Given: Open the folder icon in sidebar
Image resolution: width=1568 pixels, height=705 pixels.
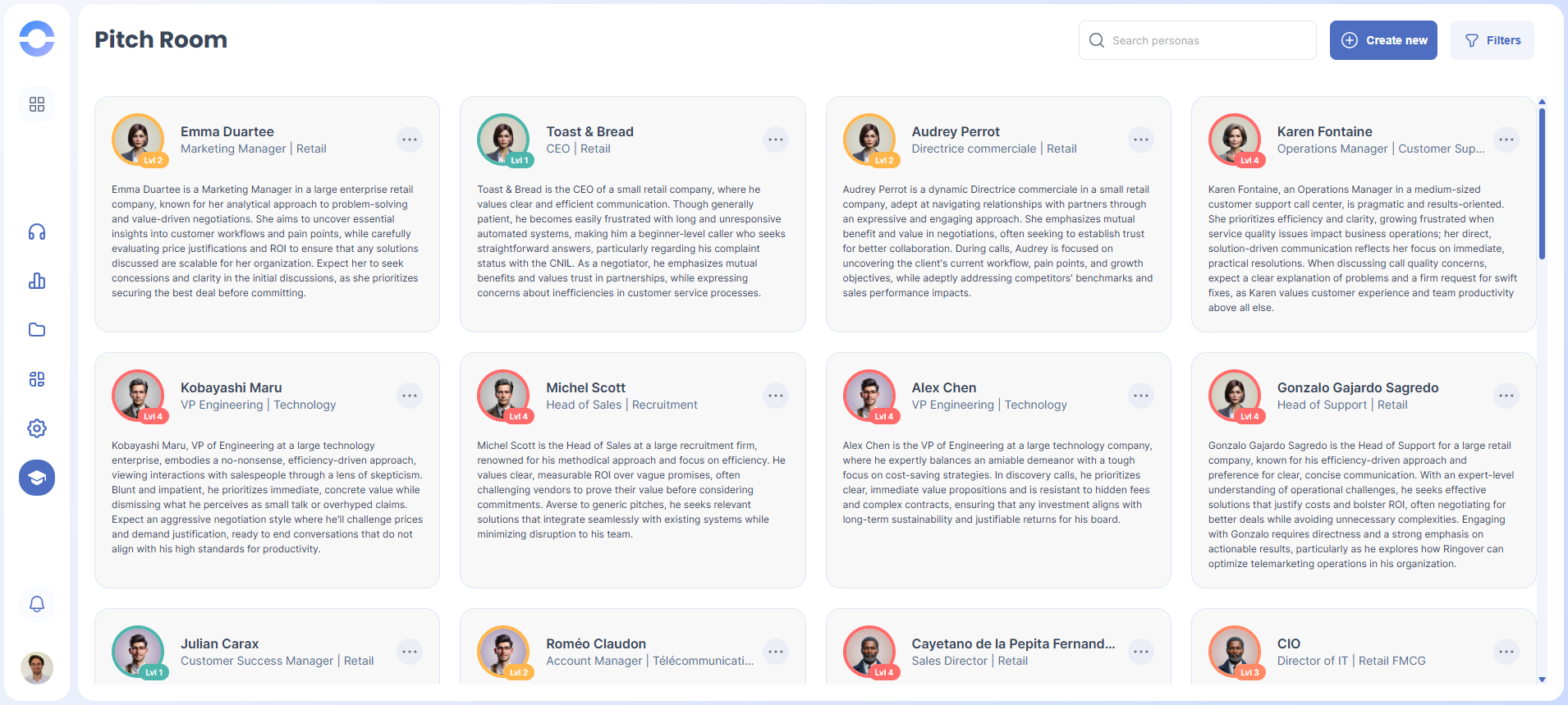Looking at the screenshot, I should pyautogui.click(x=37, y=330).
